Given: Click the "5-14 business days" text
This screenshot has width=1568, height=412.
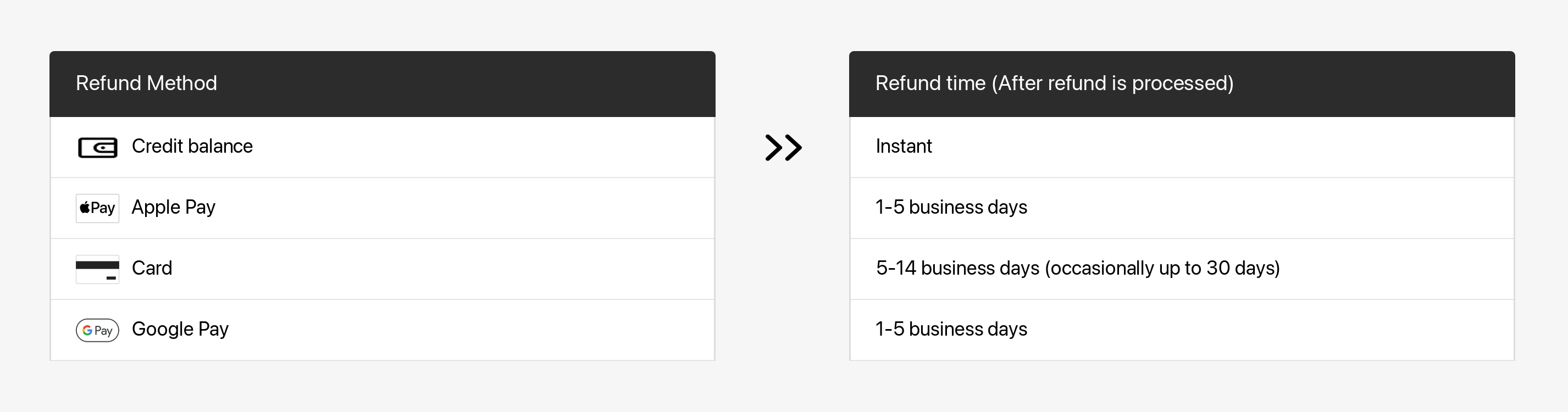Looking at the screenshot, I should point(957,269).
